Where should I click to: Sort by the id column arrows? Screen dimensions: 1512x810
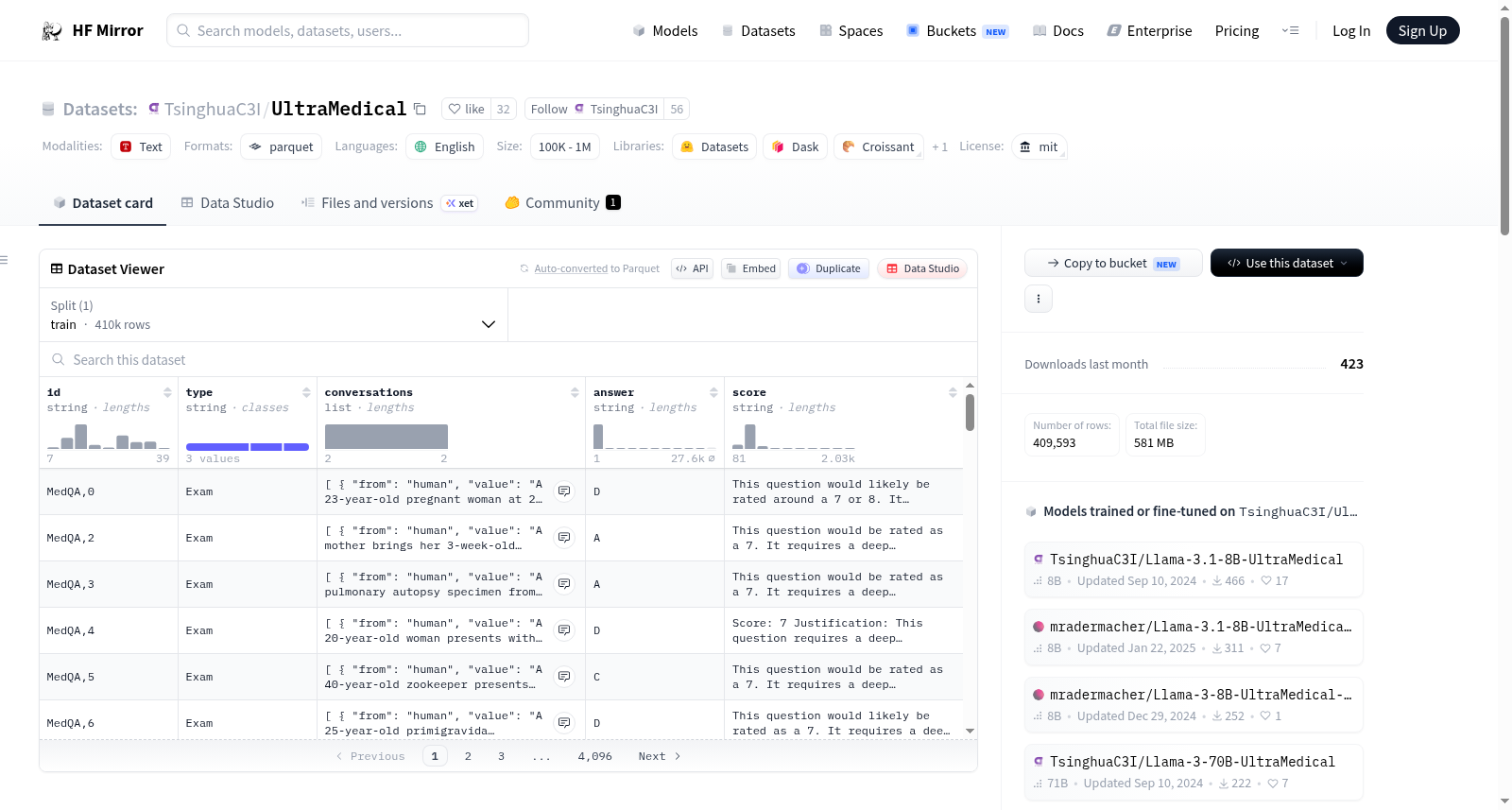tap(167, 392)
